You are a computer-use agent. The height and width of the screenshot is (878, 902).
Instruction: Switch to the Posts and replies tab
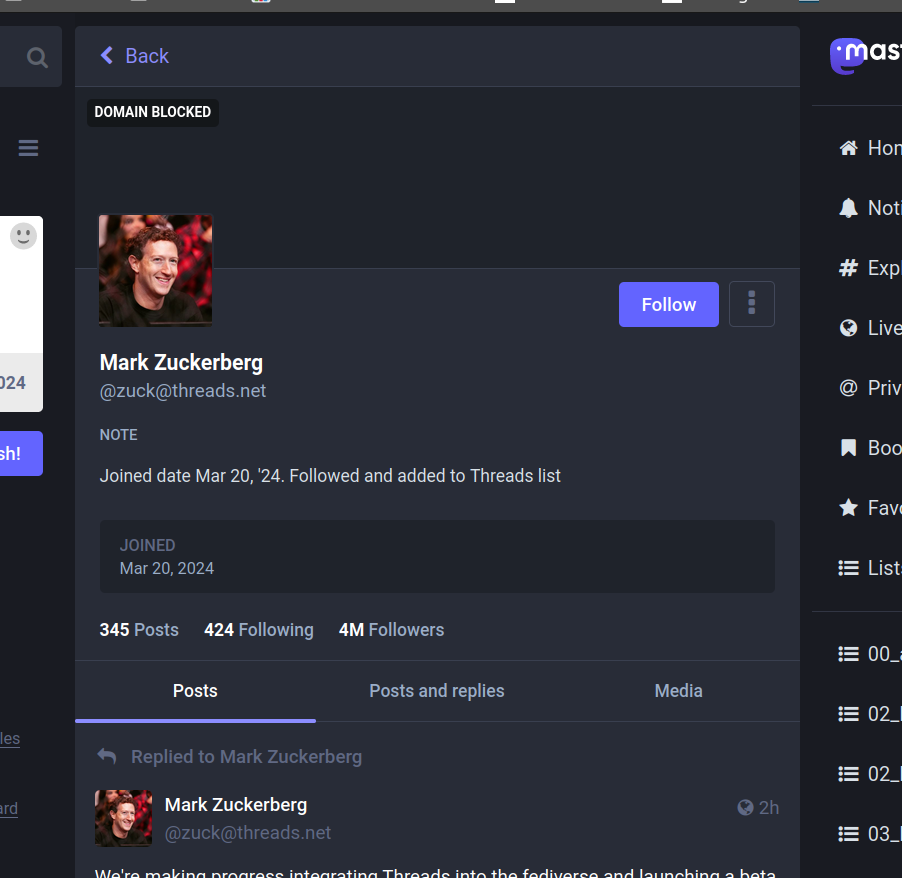click(x=437, y=690)
